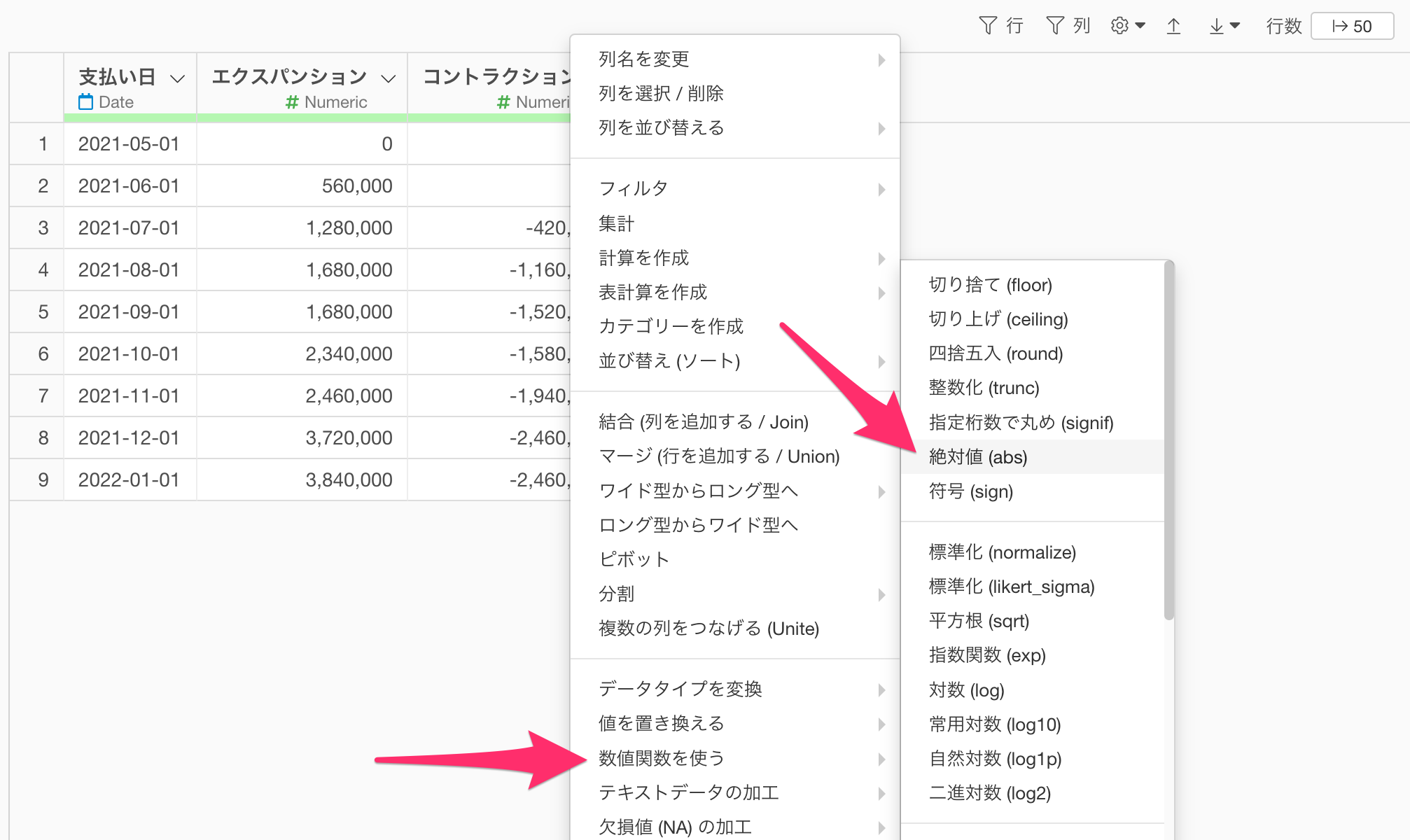Image resolution: width=1410 pixels, height=840 pixels.
Task: Select 符号 (sign) function
Action: (x=1033, y=491)
